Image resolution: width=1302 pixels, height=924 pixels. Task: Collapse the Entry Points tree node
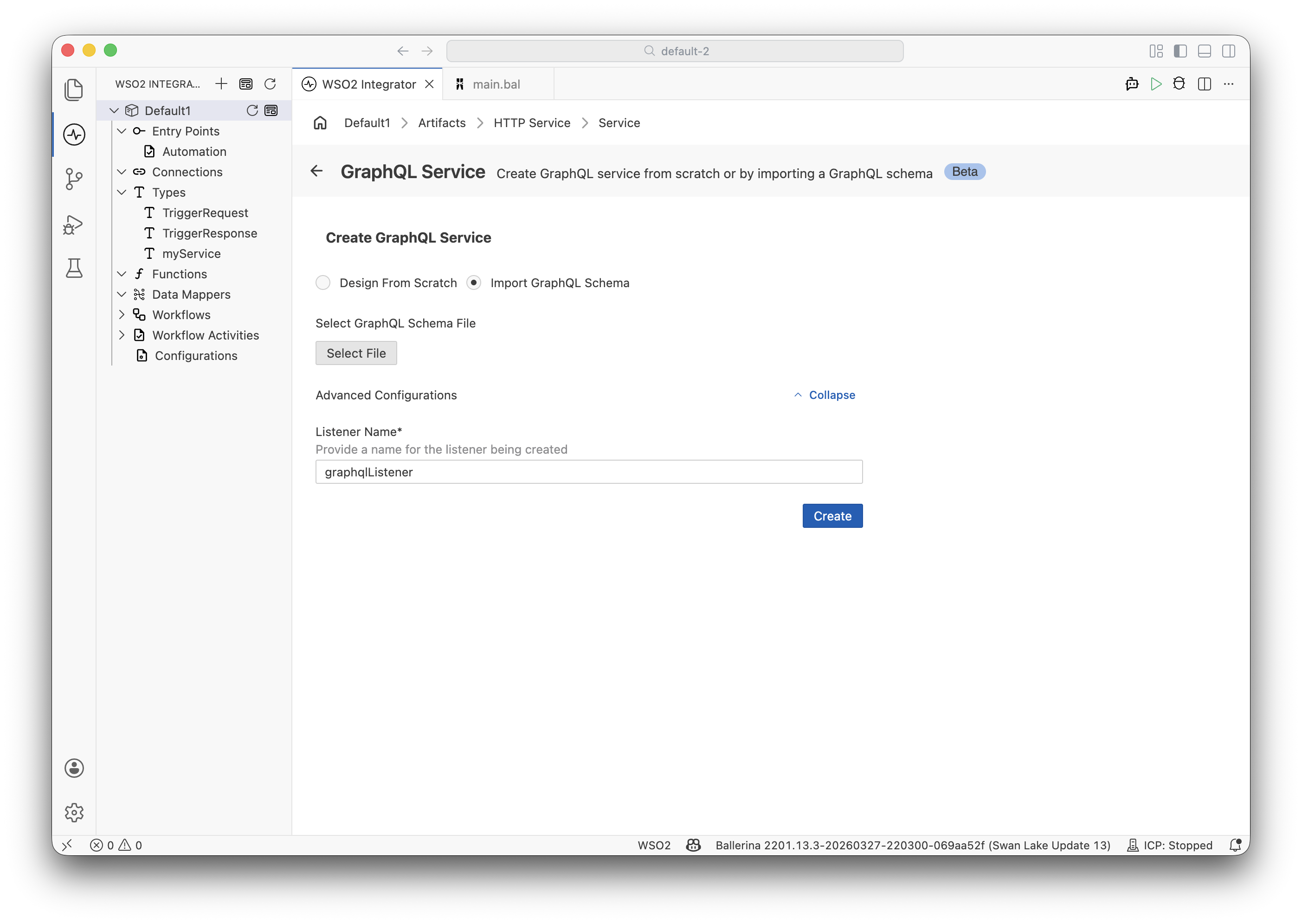[x=122, y=131]
